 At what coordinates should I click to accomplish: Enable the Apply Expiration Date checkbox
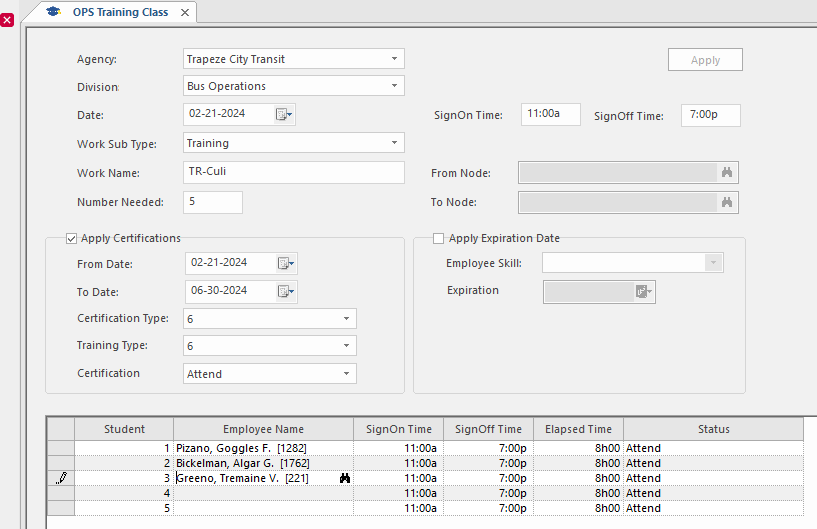coord(439,239)
